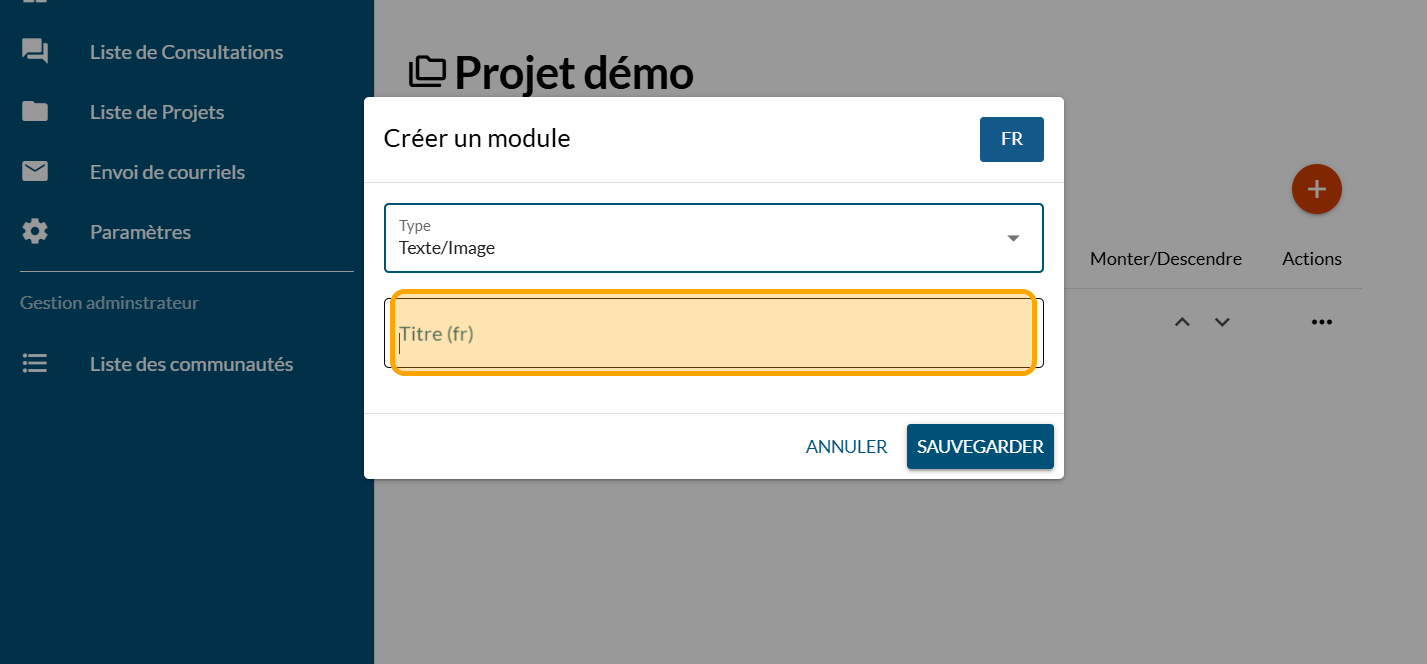Click the folder icon beside Liste de Projets
Viewport: 1427px width, 664px height.
pos(35,112)
